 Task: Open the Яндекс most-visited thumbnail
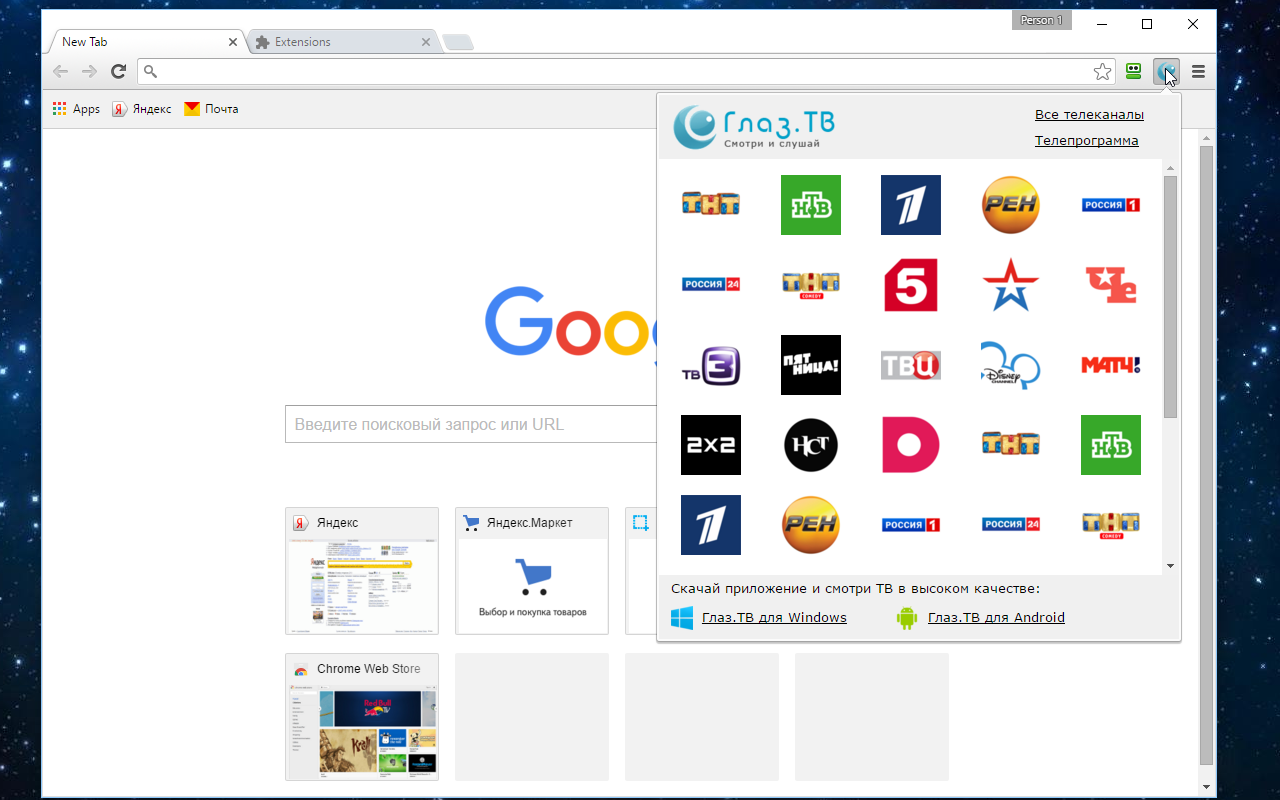[x=362, y=571]
